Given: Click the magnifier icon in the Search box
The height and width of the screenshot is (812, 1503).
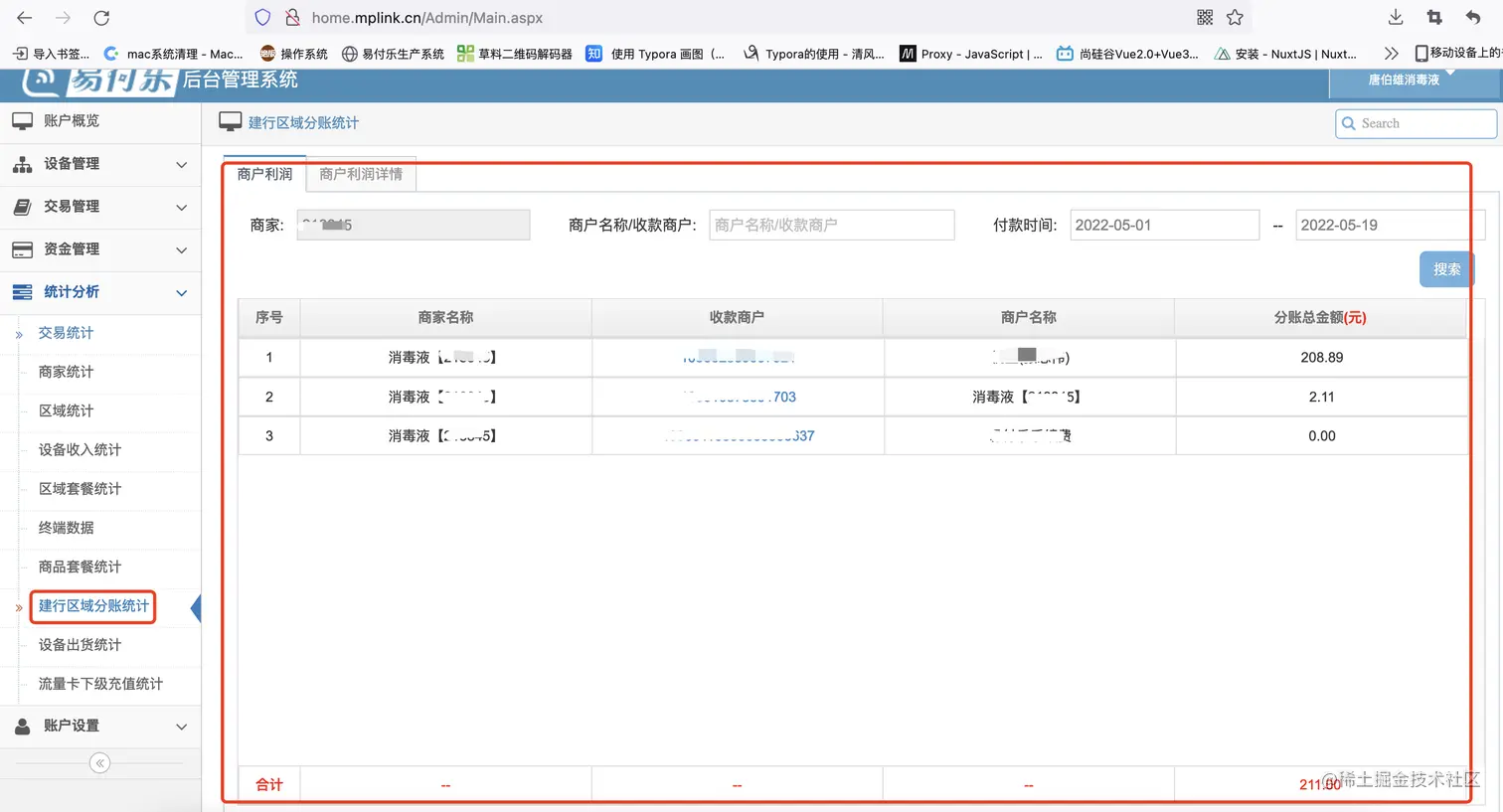Looking at the screenshot, I should coord(1349,123).
